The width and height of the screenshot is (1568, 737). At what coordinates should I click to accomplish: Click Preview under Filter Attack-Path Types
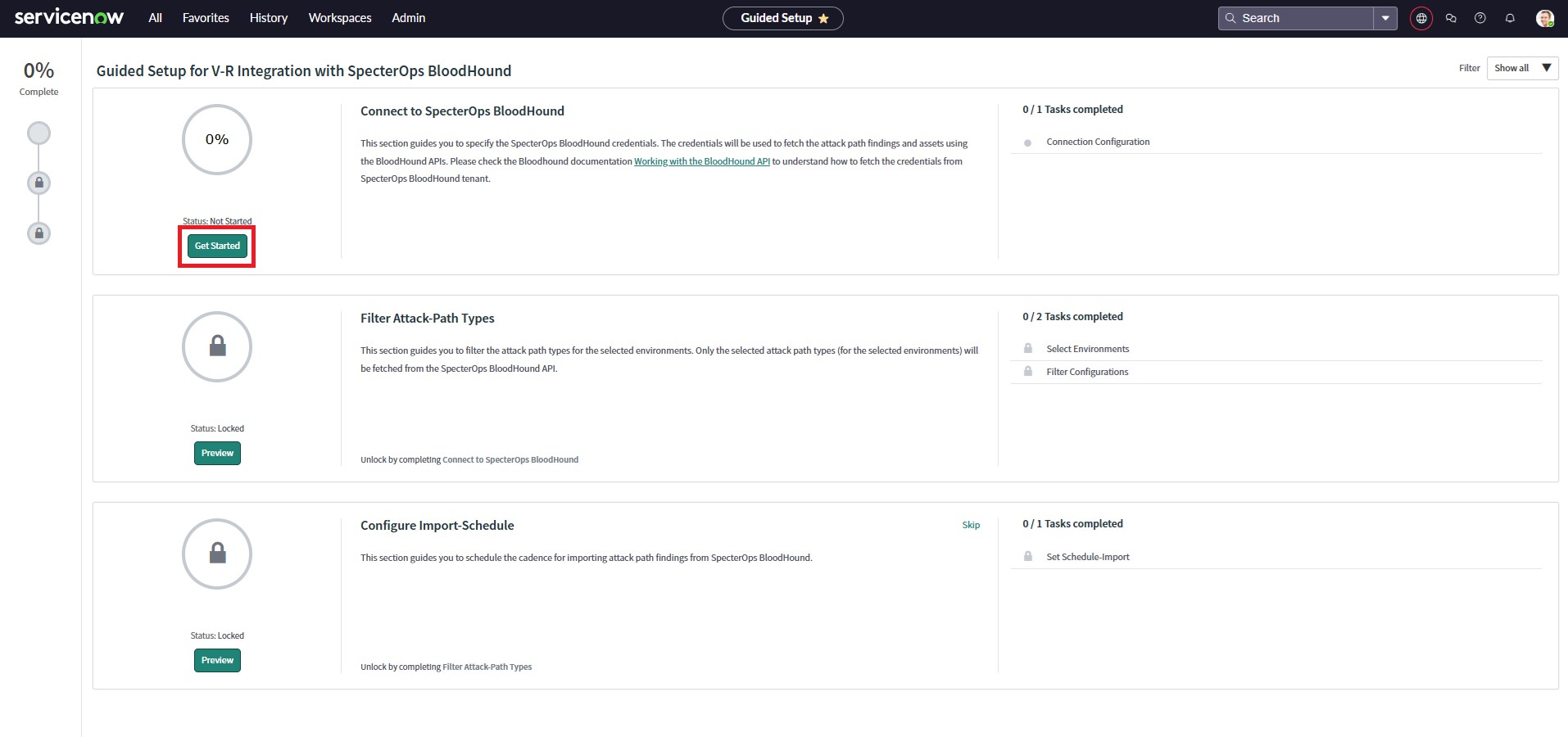217,453
